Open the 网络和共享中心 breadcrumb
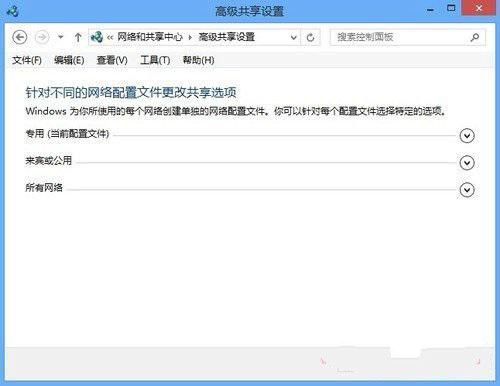Viewport: 500px width, 386px height. [150, 37]
